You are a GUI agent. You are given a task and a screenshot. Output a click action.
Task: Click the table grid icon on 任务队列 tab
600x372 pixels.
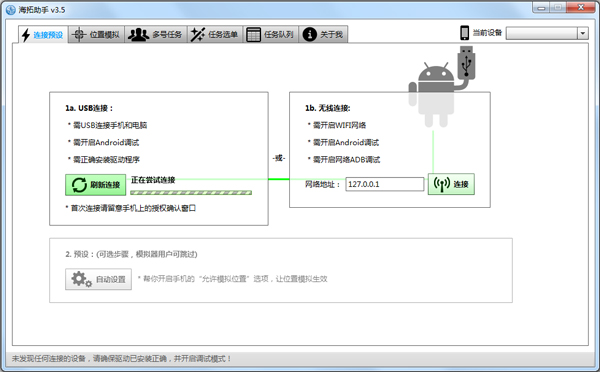tap(253, 34)
